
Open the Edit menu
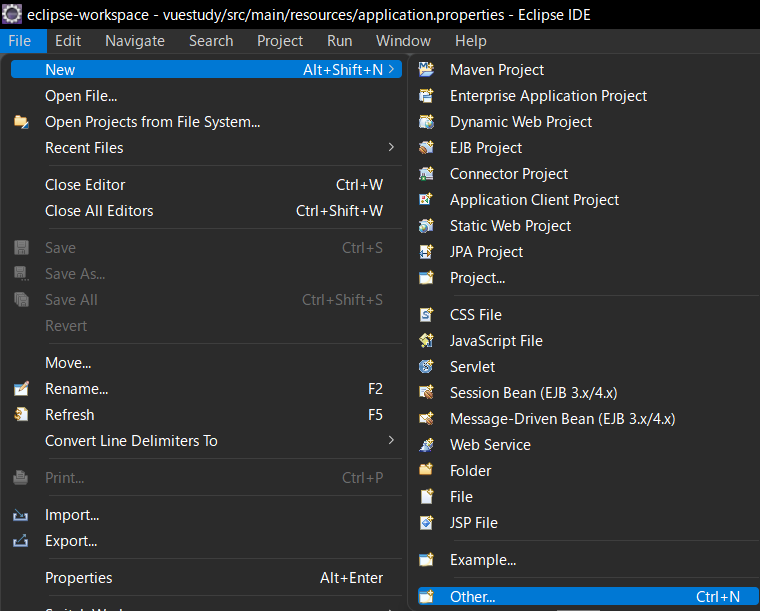(x=68, y=41)
